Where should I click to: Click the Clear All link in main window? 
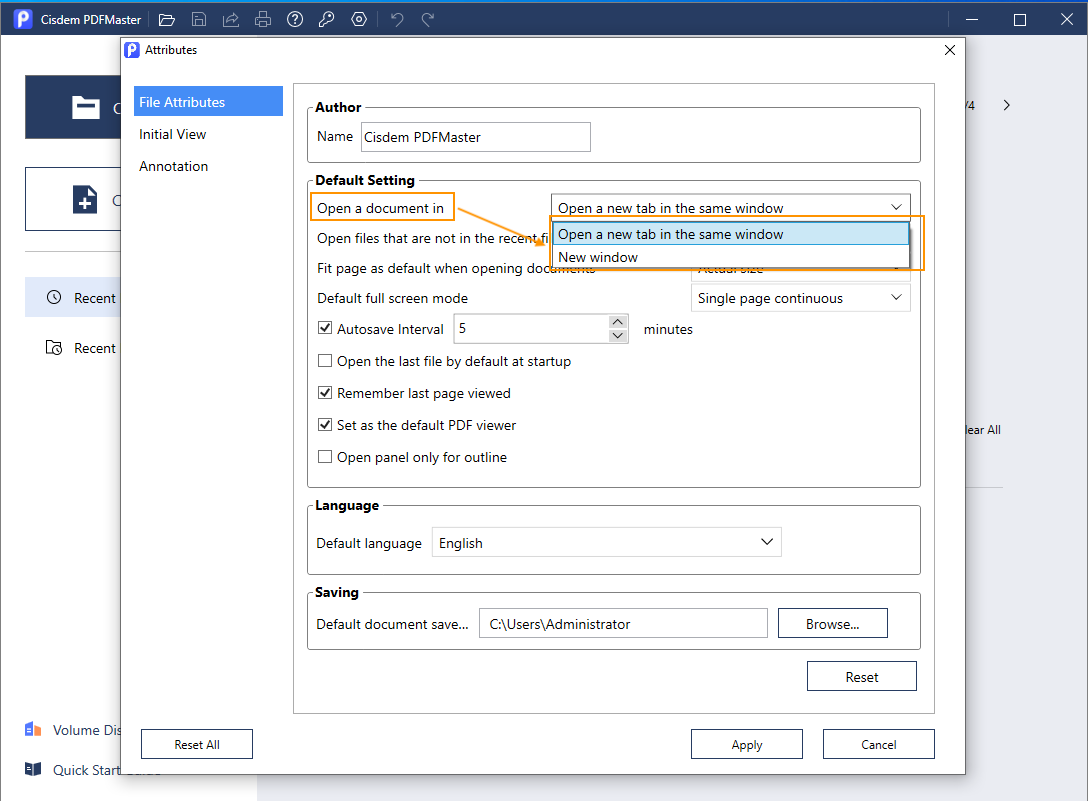[983, 430]
